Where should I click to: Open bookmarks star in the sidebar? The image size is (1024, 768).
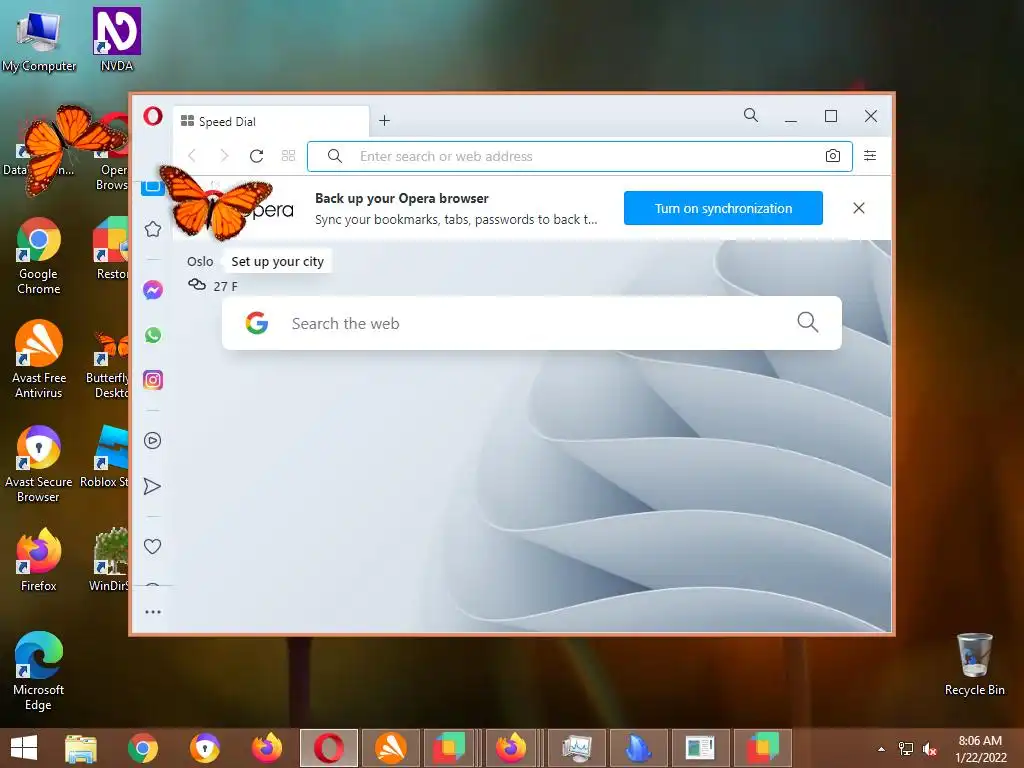(x=153, y=229)
